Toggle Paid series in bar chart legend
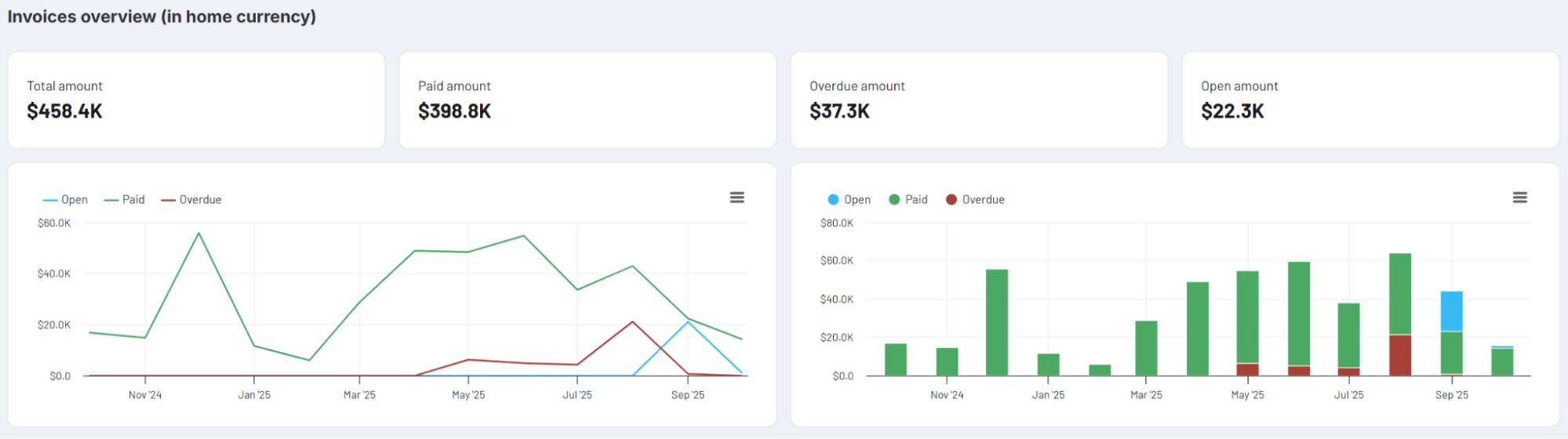 click(x=908, y=200)
